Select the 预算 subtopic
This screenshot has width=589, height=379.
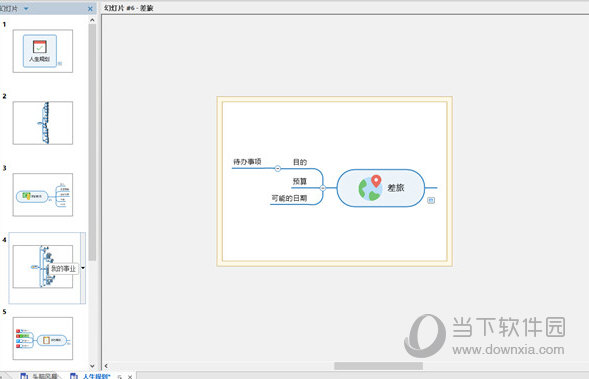[x=300, y=181]
